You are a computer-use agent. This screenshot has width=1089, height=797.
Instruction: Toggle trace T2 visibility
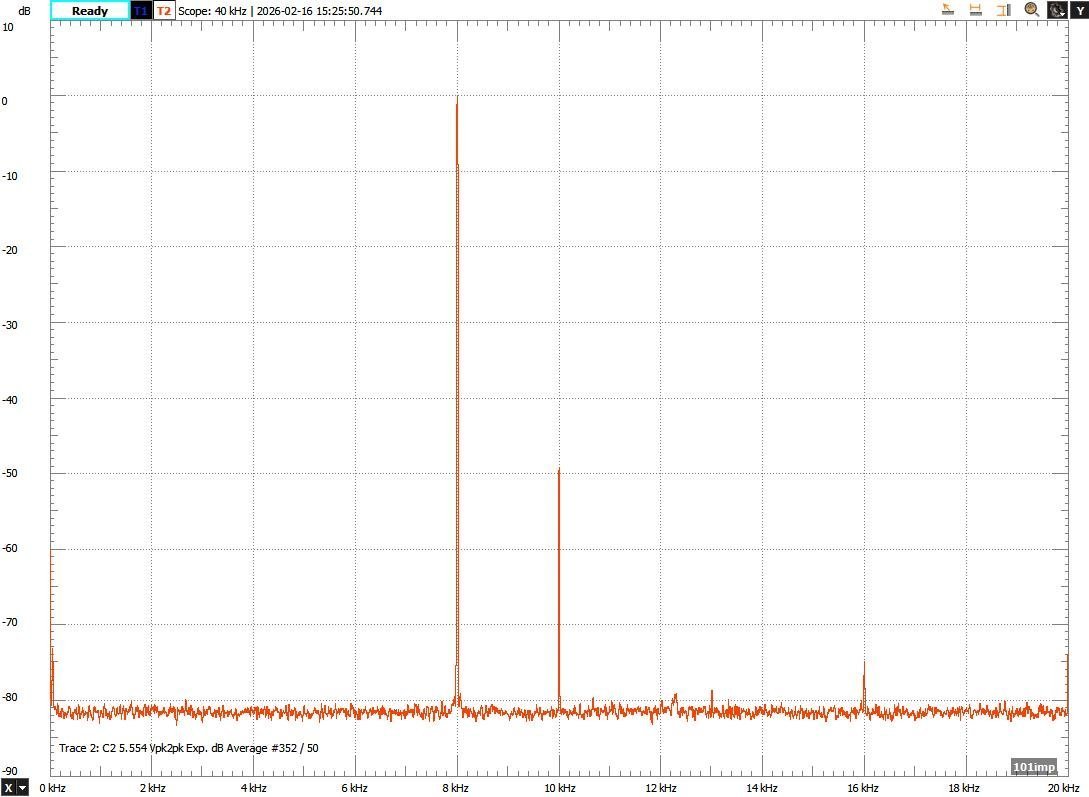[164, 11]
